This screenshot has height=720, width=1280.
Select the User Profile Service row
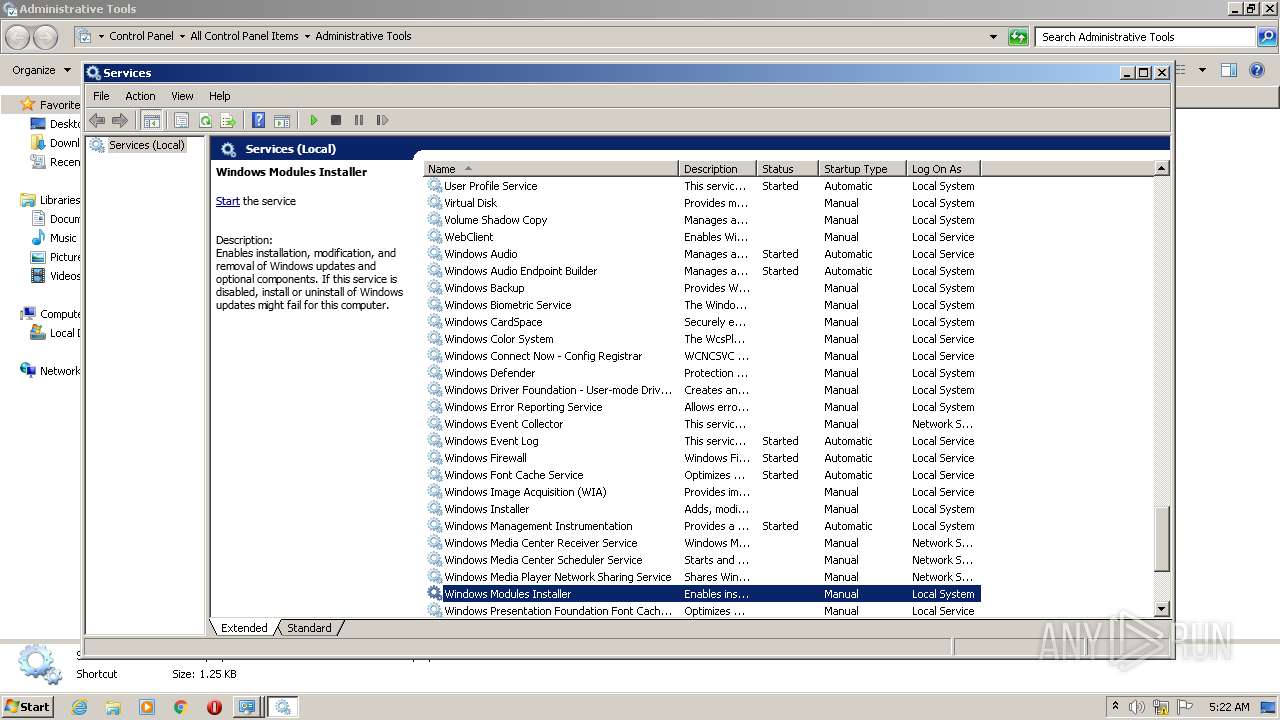coord(702,186)
